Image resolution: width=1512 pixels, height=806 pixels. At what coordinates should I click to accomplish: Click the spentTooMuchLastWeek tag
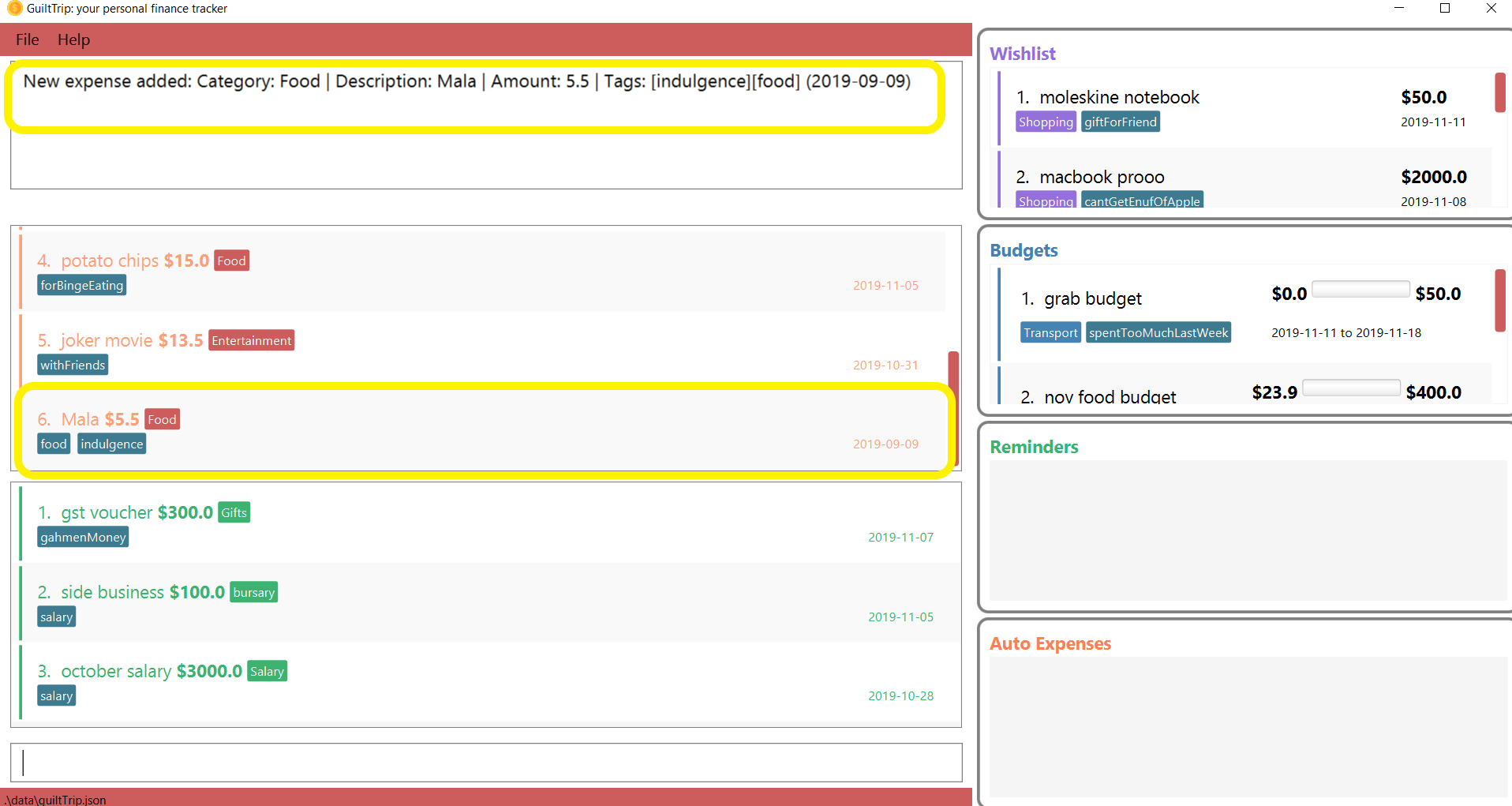1158,333
